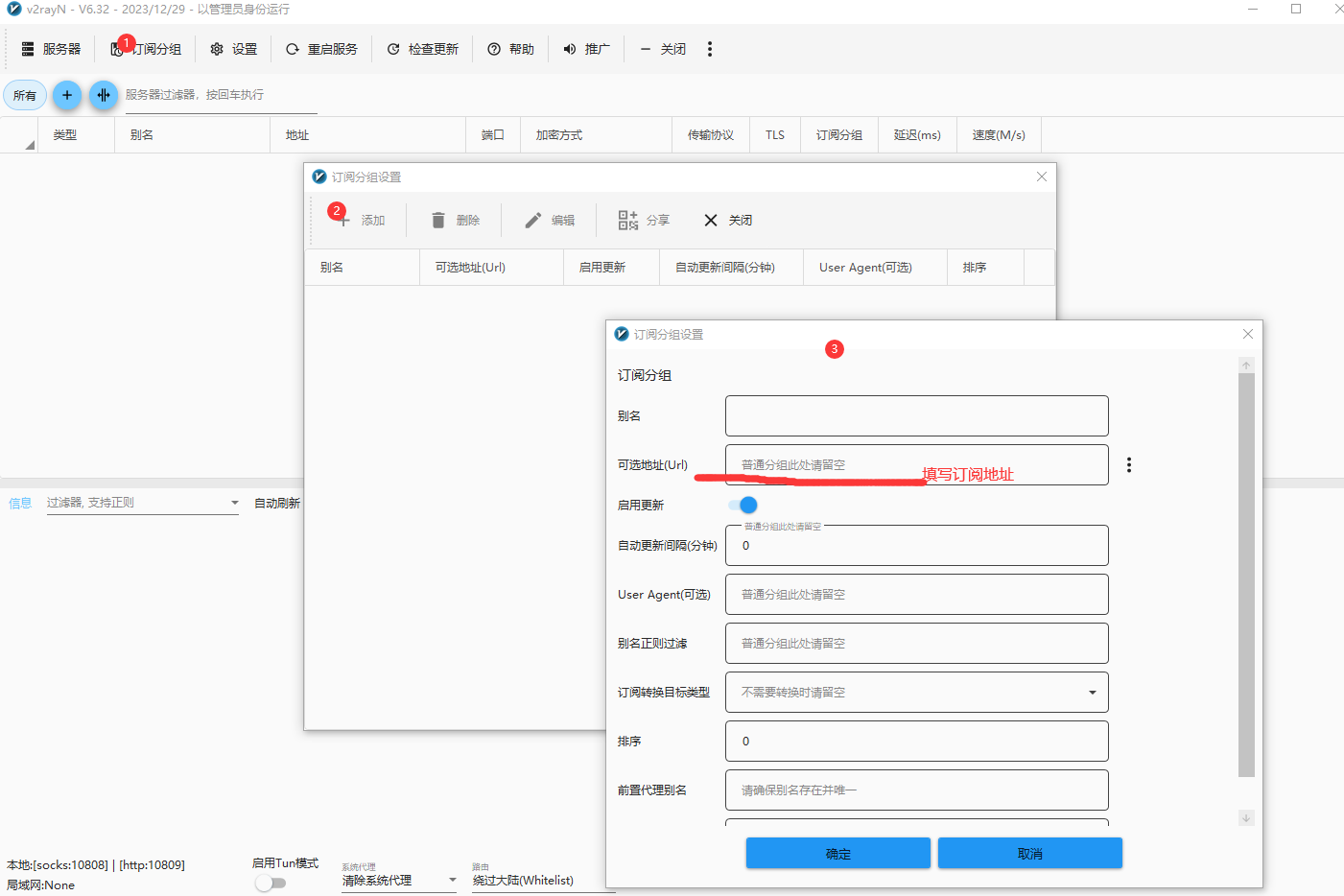1344x896 pixels.
Task: Focus the 自动更新间隔(分钟) field
Action: coord(917,545)
